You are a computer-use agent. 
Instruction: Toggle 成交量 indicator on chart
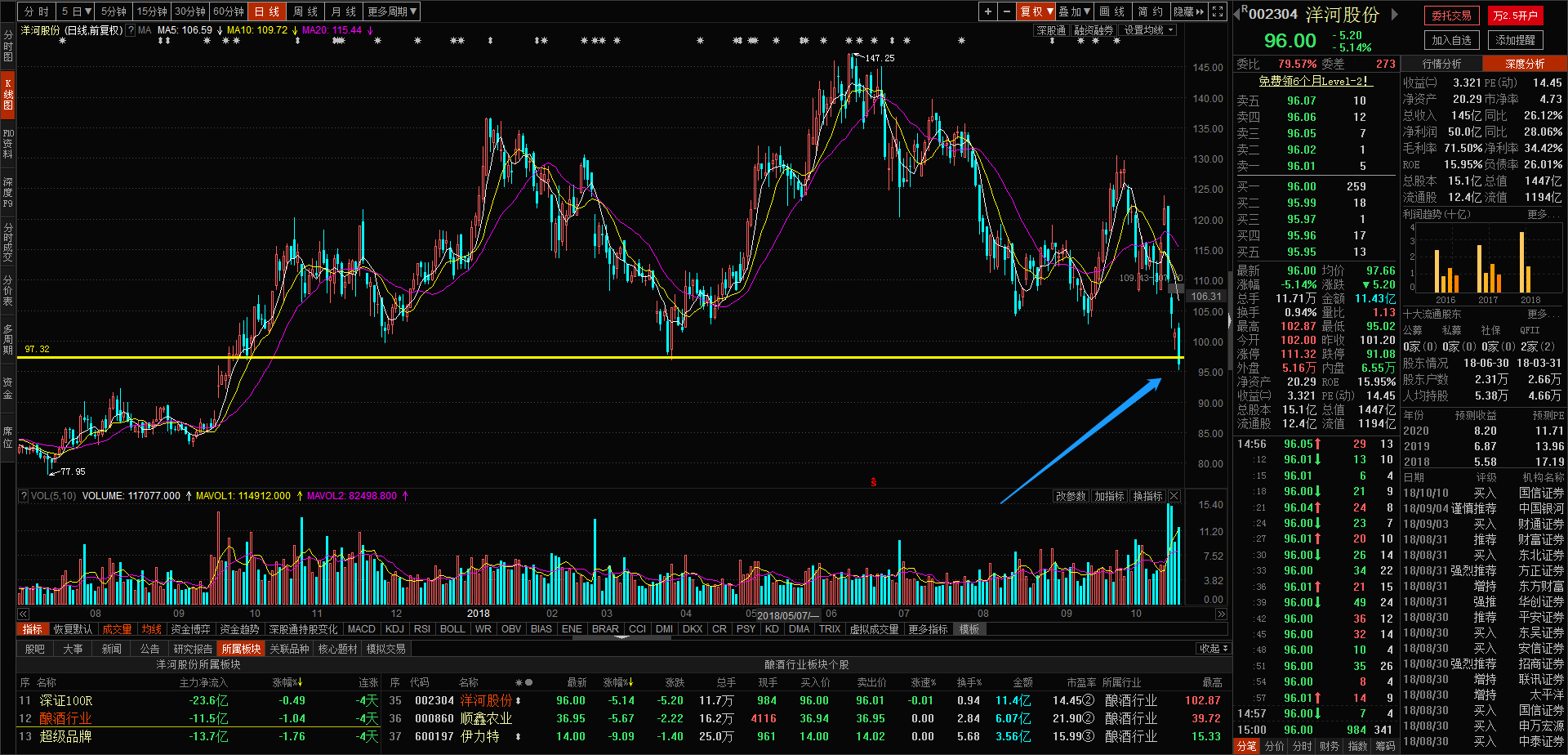coord(117,629)
